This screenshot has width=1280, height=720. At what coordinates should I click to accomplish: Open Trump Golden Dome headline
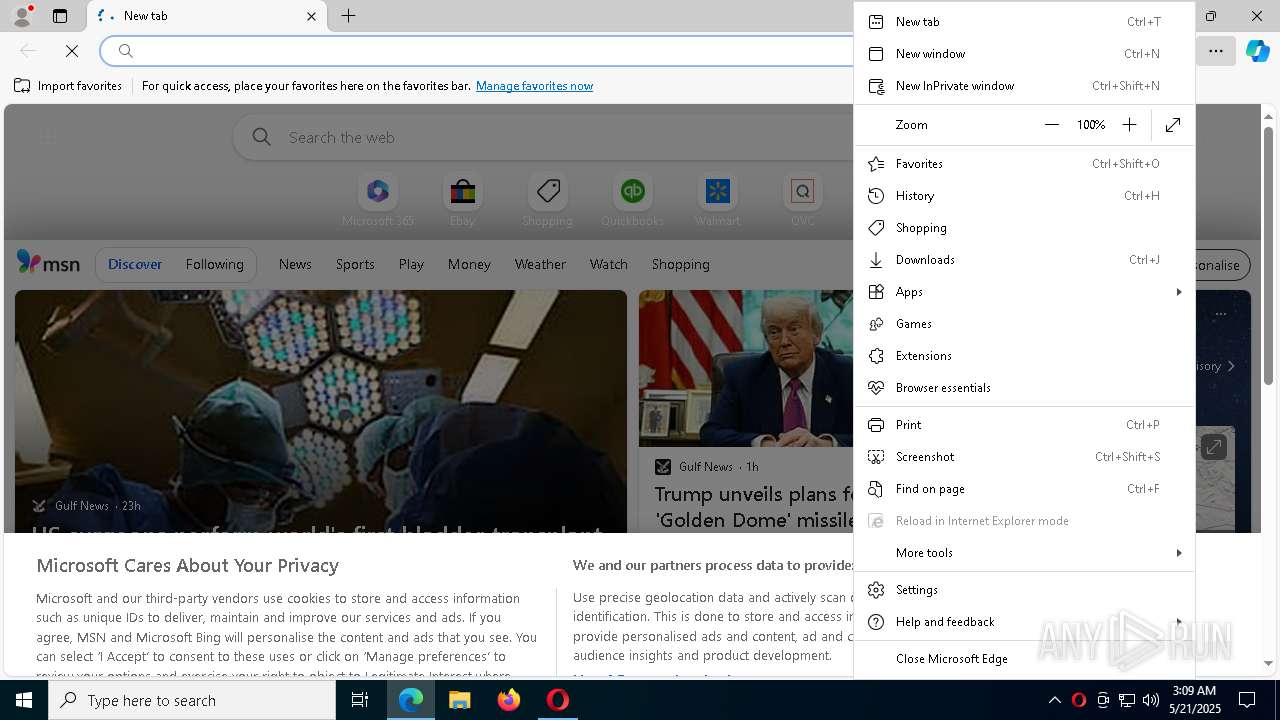[755, 507]
